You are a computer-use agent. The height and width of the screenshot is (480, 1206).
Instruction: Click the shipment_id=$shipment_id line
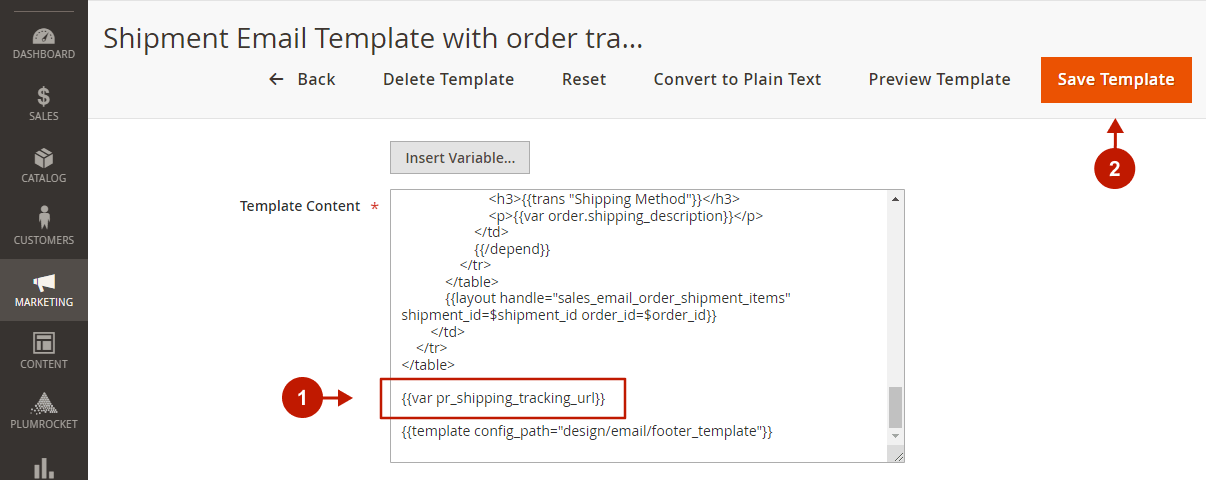pyautogui.click(x=559, y=315)
